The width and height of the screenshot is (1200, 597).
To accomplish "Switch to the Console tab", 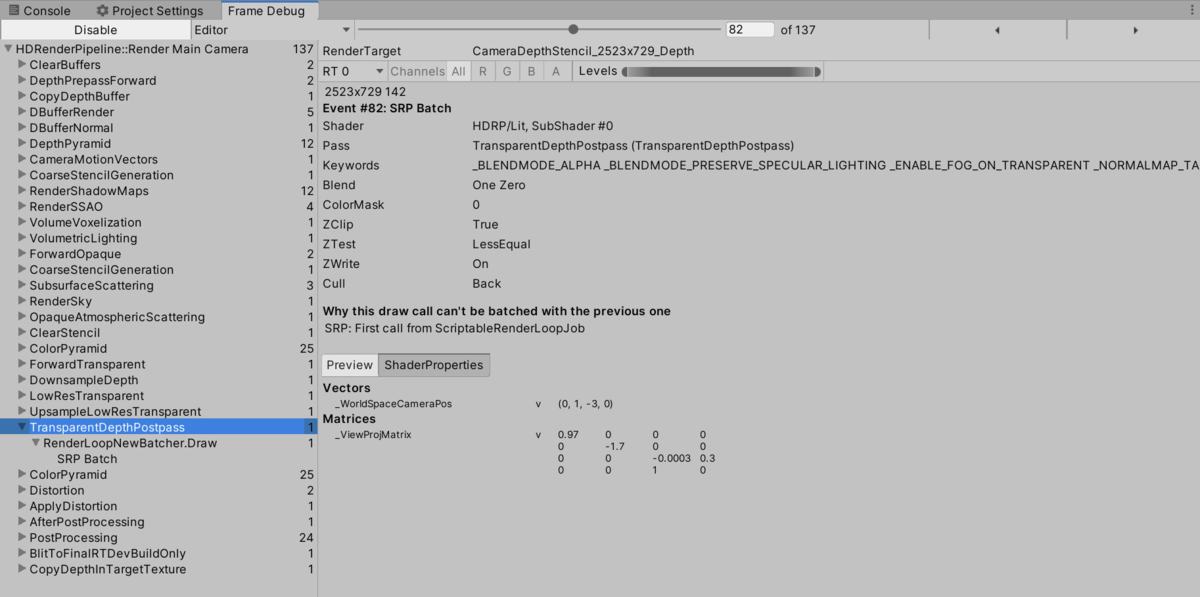I will pyautogui.click(x=40, y=10).
